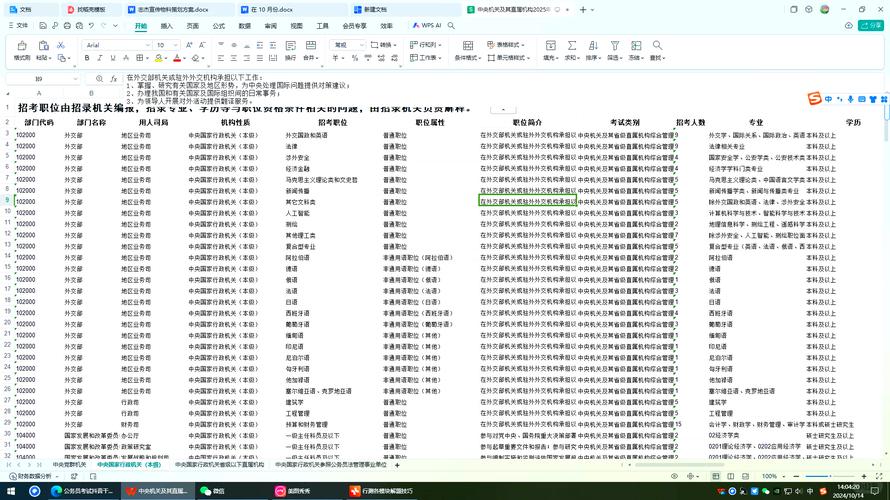Switch to the 插入 ribbon tab
This screenshot has width=890, height=500.
click(x=166, y=26)
